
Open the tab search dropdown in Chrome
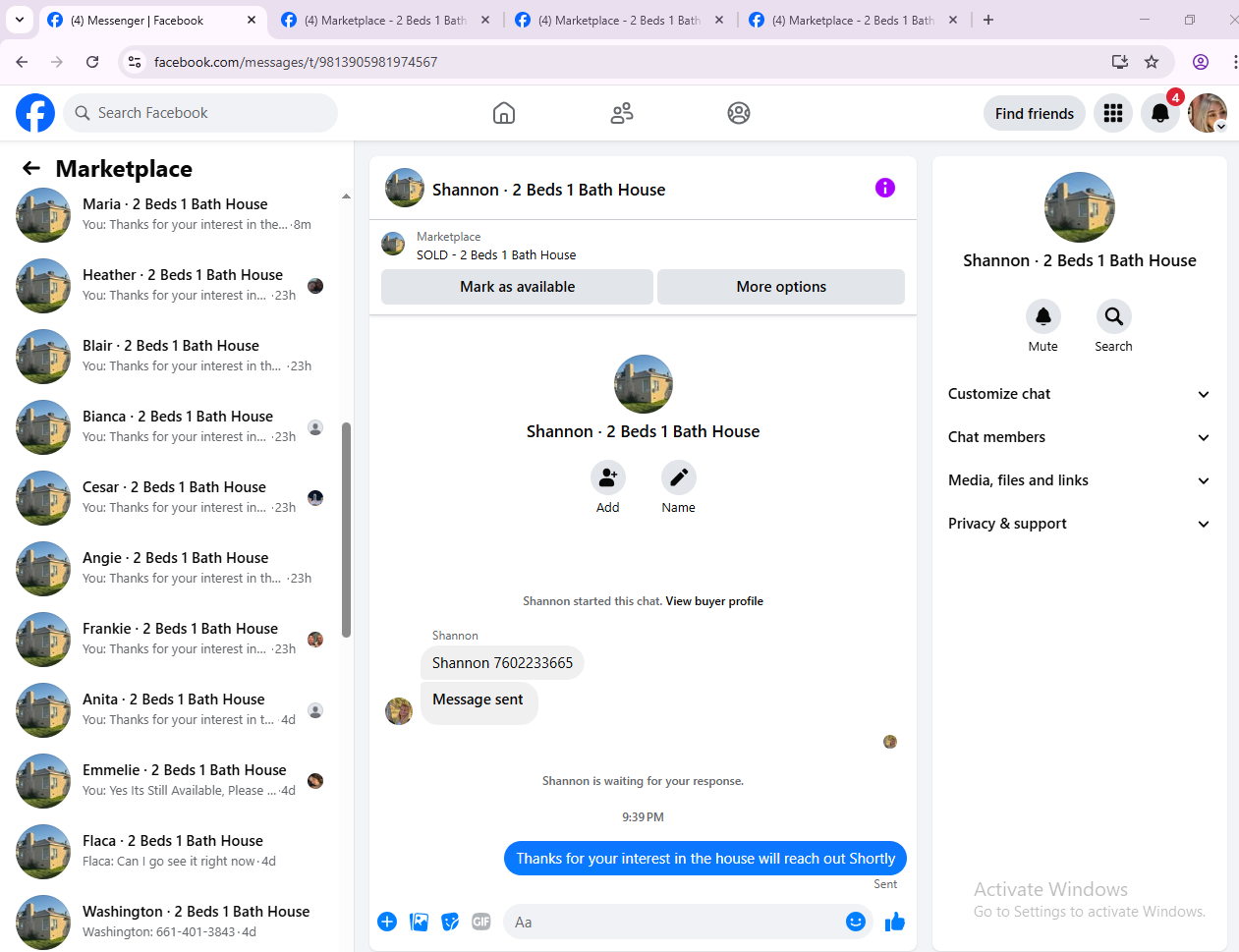20,20
